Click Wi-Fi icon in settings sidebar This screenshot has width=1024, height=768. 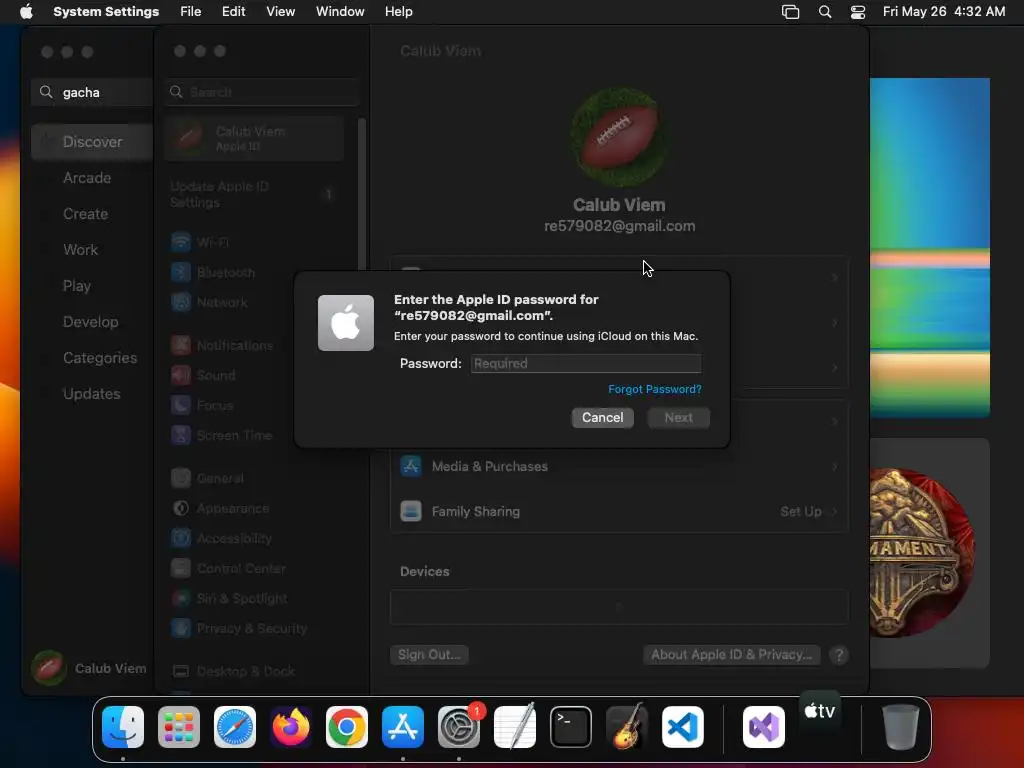(x=181, y=242)
